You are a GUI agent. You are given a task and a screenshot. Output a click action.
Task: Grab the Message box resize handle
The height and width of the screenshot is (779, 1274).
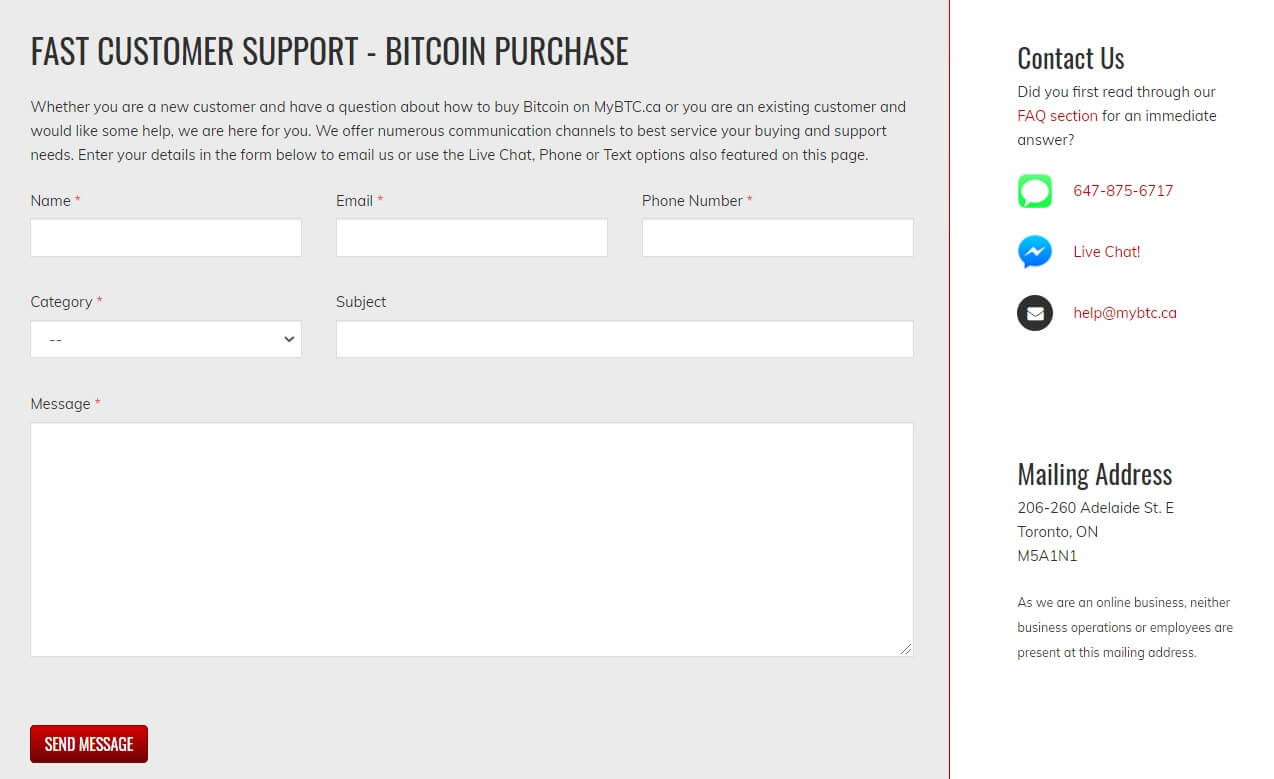coord(906,649)
